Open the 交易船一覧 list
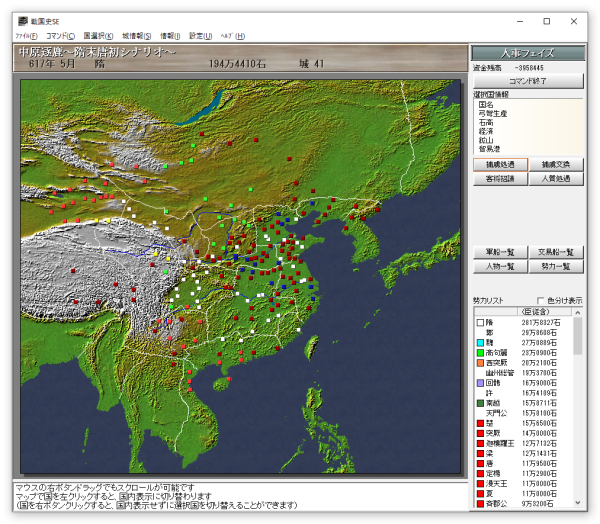The image size is (600, 524). 555,253
